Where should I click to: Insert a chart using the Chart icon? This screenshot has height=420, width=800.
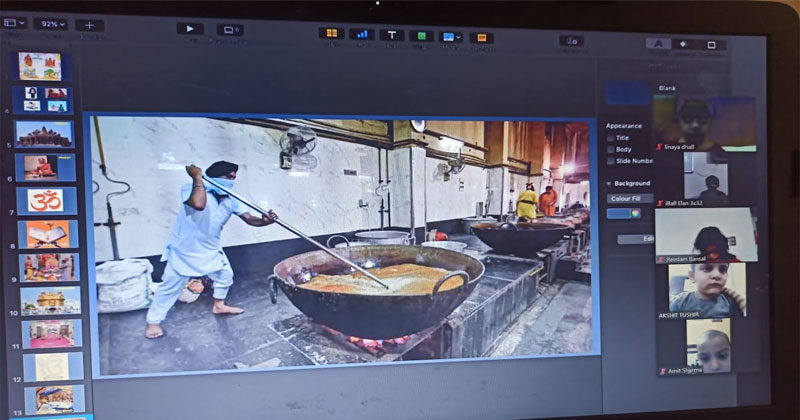tap(361, 35)
